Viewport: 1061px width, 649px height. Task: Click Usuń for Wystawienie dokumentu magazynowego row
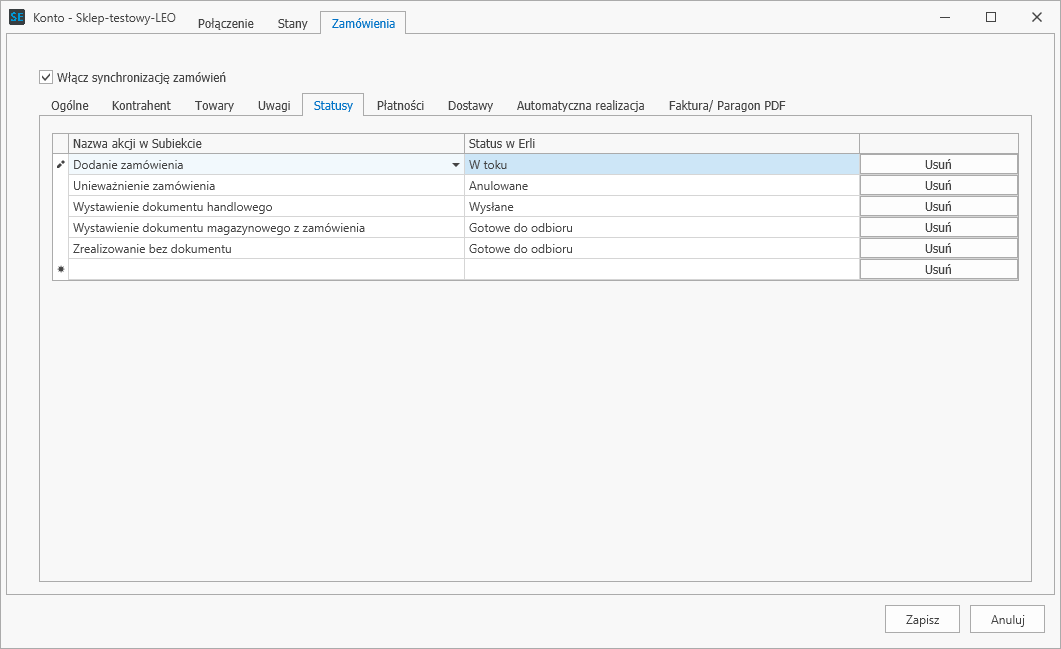click(939, 227)
